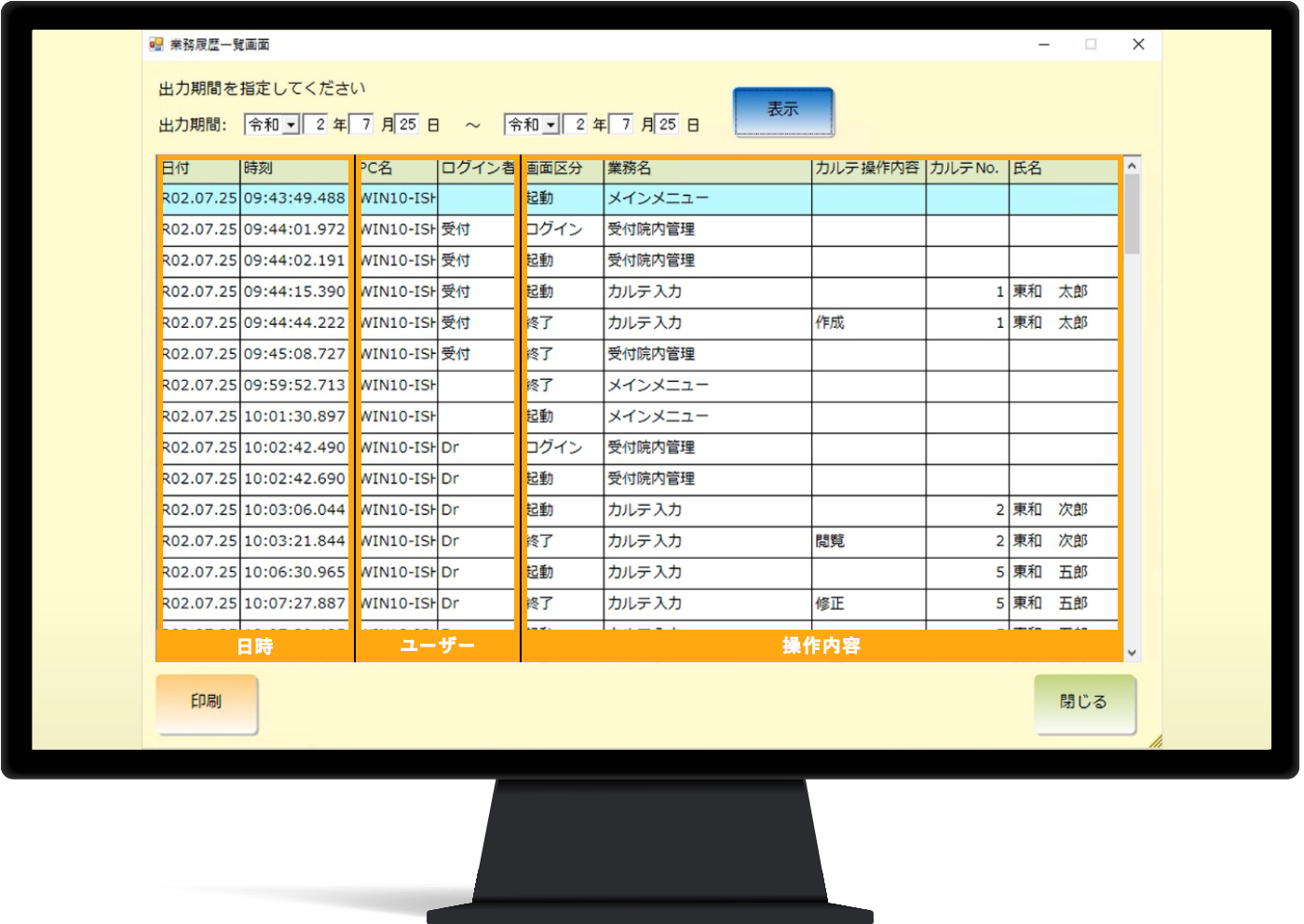Click the end date year field

(577, 125)
